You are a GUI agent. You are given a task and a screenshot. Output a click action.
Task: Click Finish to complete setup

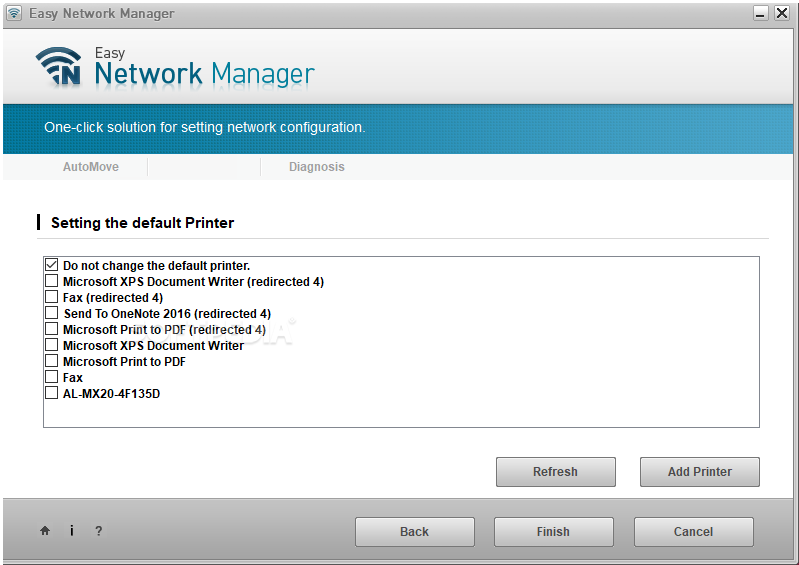(553, 532)
